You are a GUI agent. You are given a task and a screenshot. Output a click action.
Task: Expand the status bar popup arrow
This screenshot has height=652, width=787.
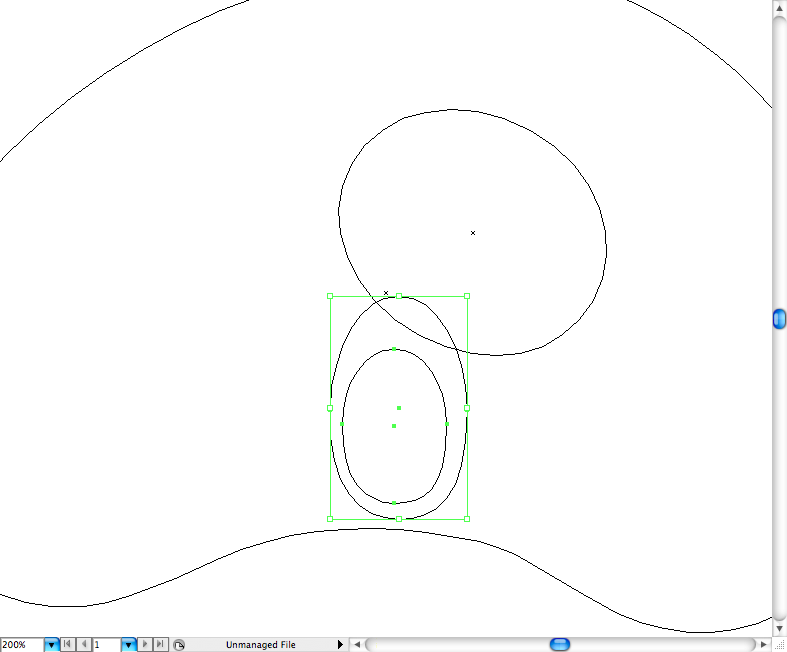pyautogui.click(x=340, y=645)
